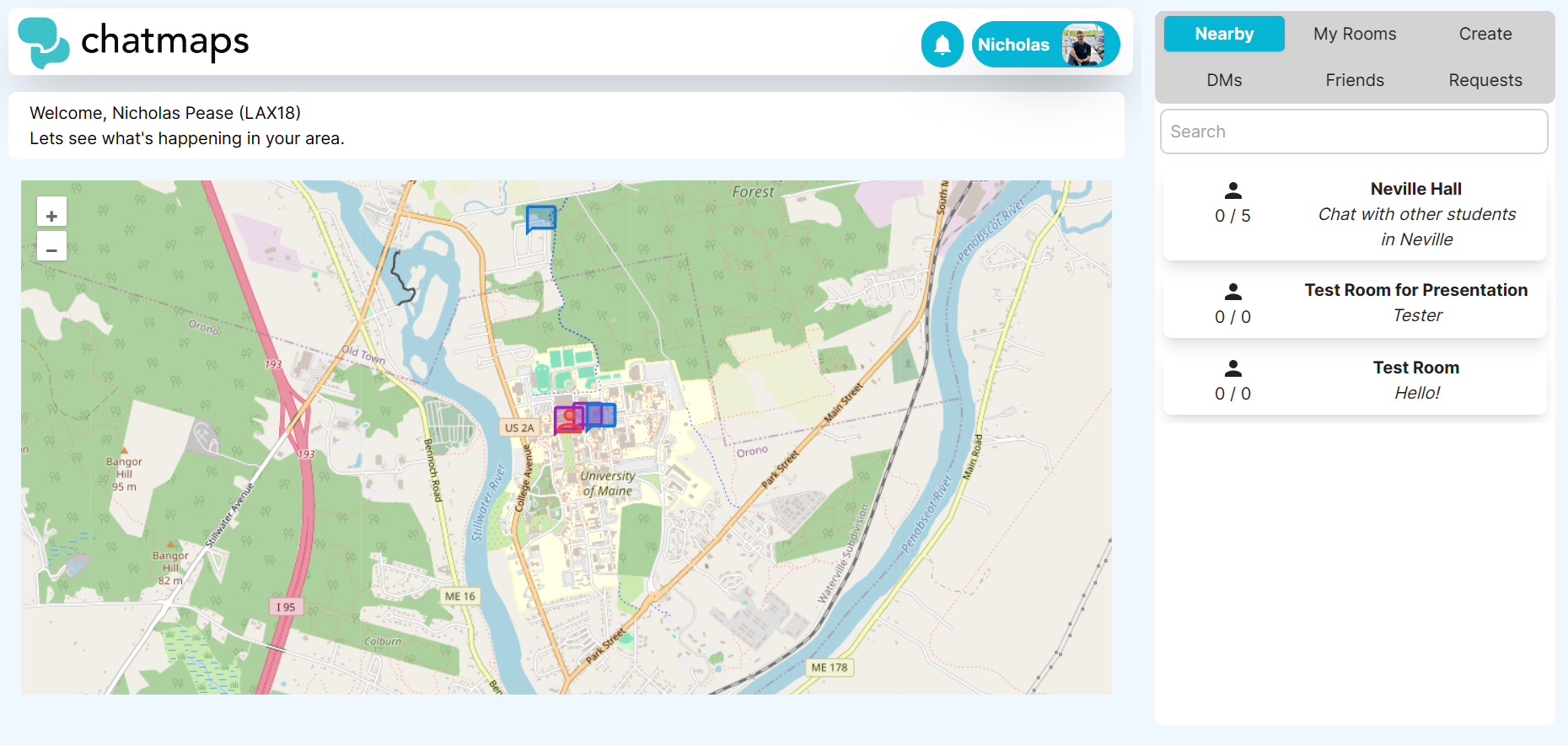
Task: Go to the Friends tab
Action: point(1354,80)
